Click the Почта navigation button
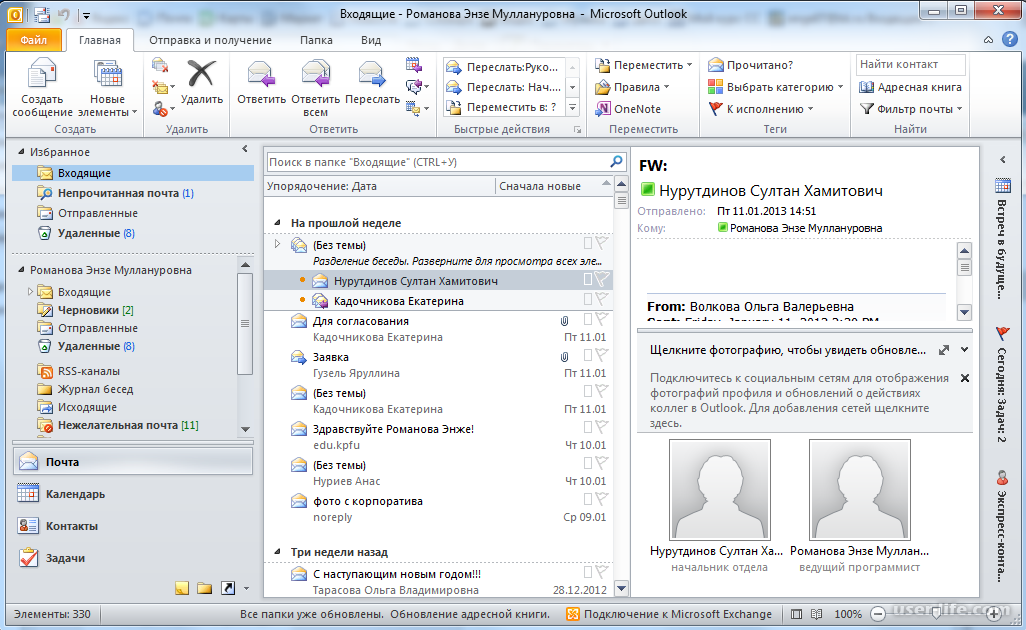Viewport: 1026px width, 630px height. [133, 462]
